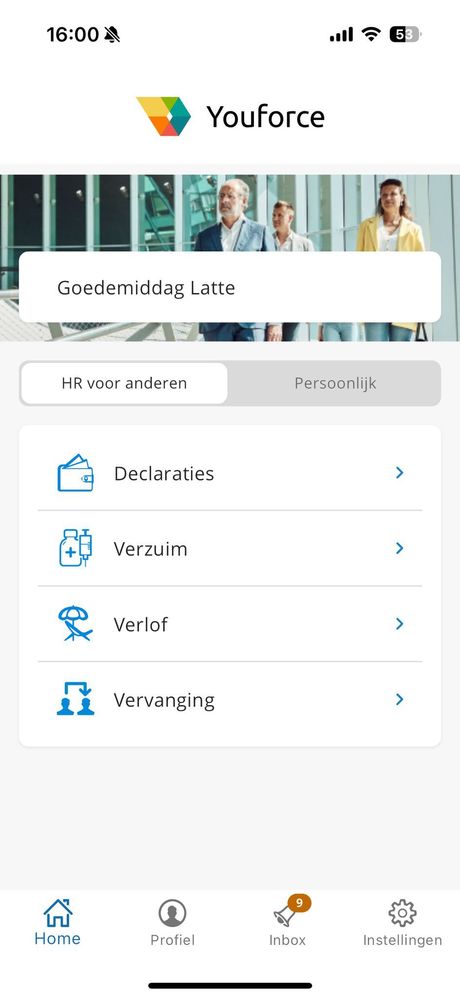The image size is (460, 998).
Task: Tap the Declaraties wallet icon
Action: (75, 473)
